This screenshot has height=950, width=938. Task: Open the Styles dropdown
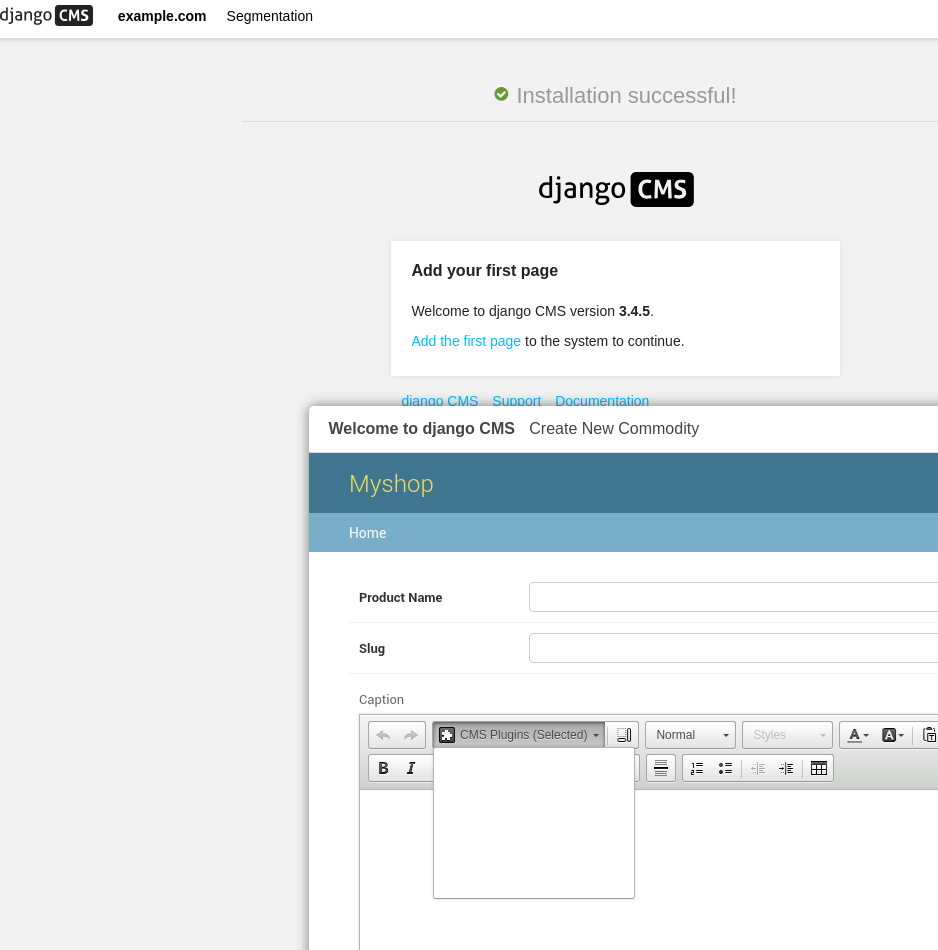(787, 735)
